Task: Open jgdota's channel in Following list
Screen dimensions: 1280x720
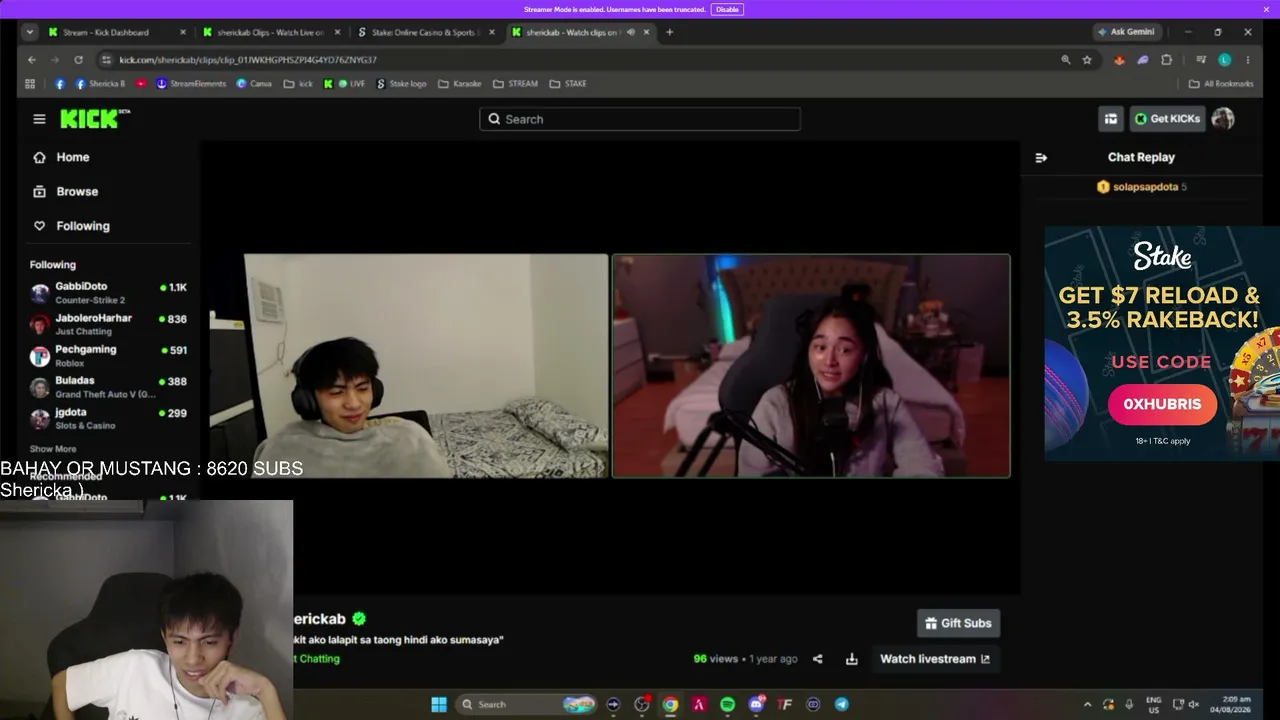Action: [x=108, y=418]
